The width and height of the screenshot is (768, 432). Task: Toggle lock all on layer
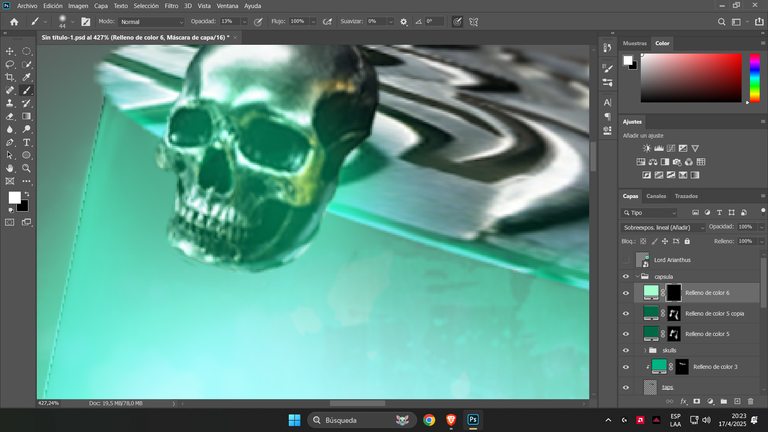point(687,241)
